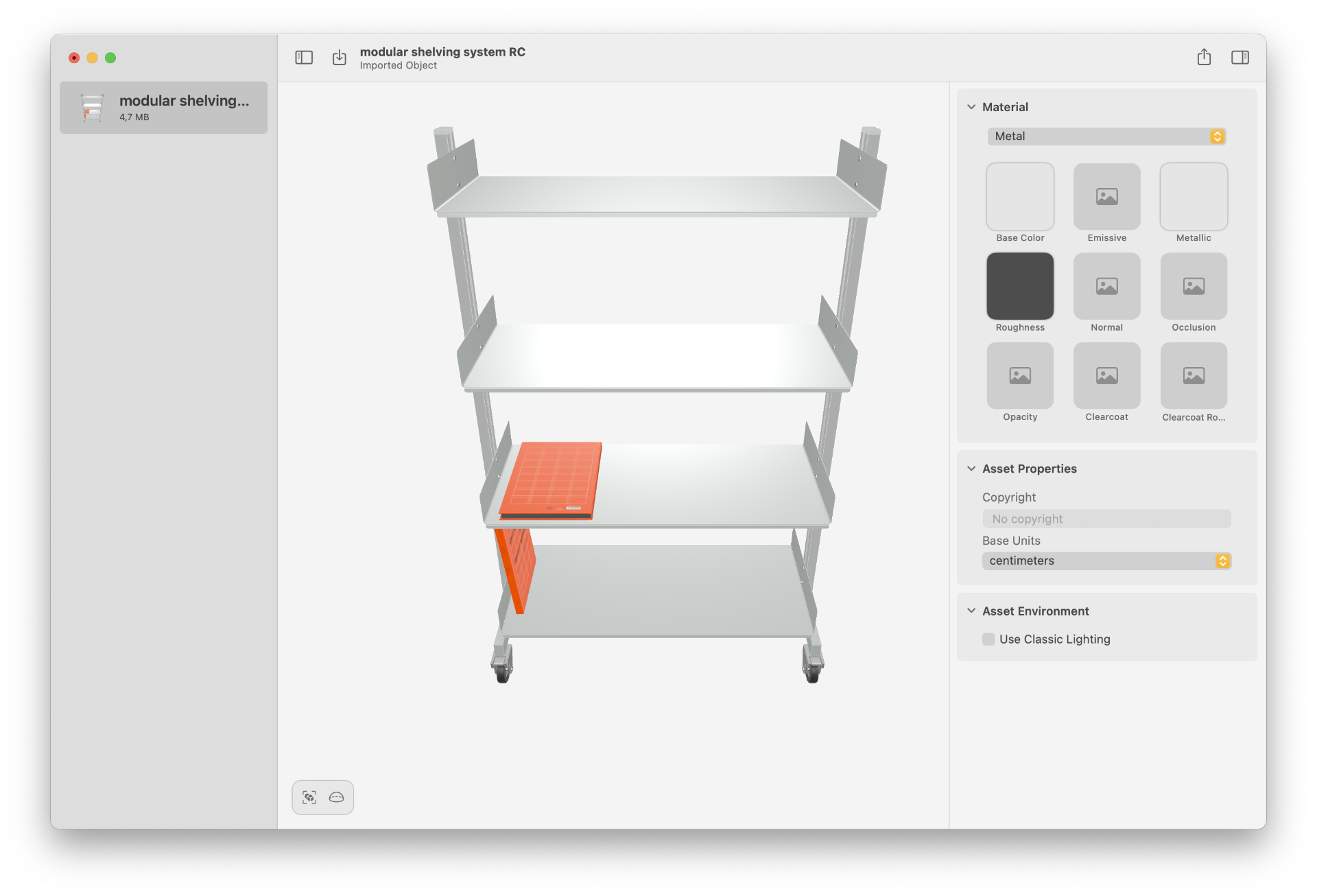Select the Emissive texture slot
The height and width of the screenshot is (896, 1317).
pos(1106,197)
